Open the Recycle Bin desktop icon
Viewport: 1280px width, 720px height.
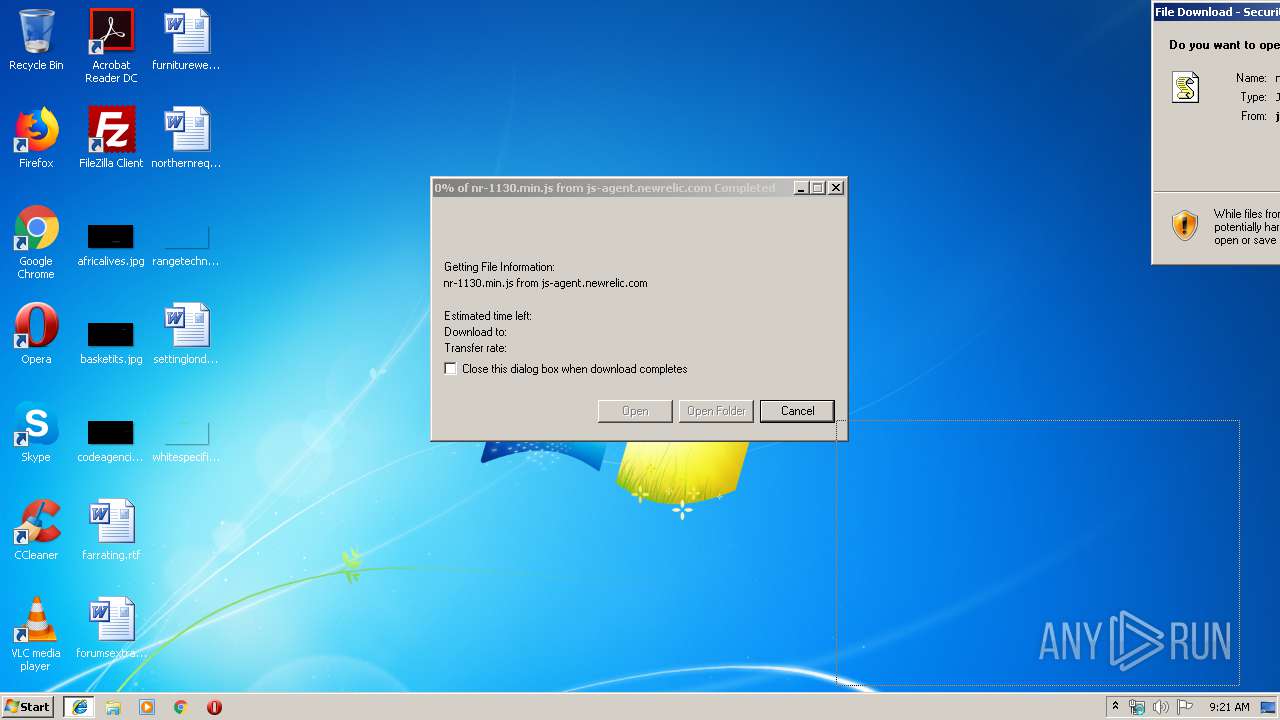[x=36, y=40]
